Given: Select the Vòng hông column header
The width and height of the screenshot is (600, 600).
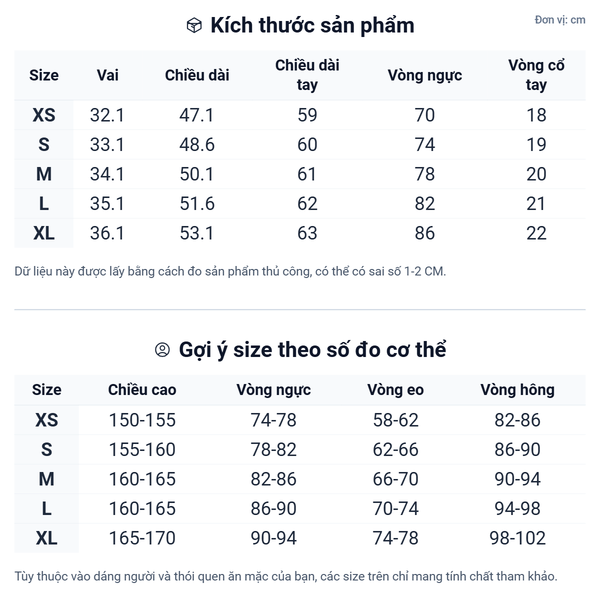Looking at the screenshot, I should pos(517,390).
